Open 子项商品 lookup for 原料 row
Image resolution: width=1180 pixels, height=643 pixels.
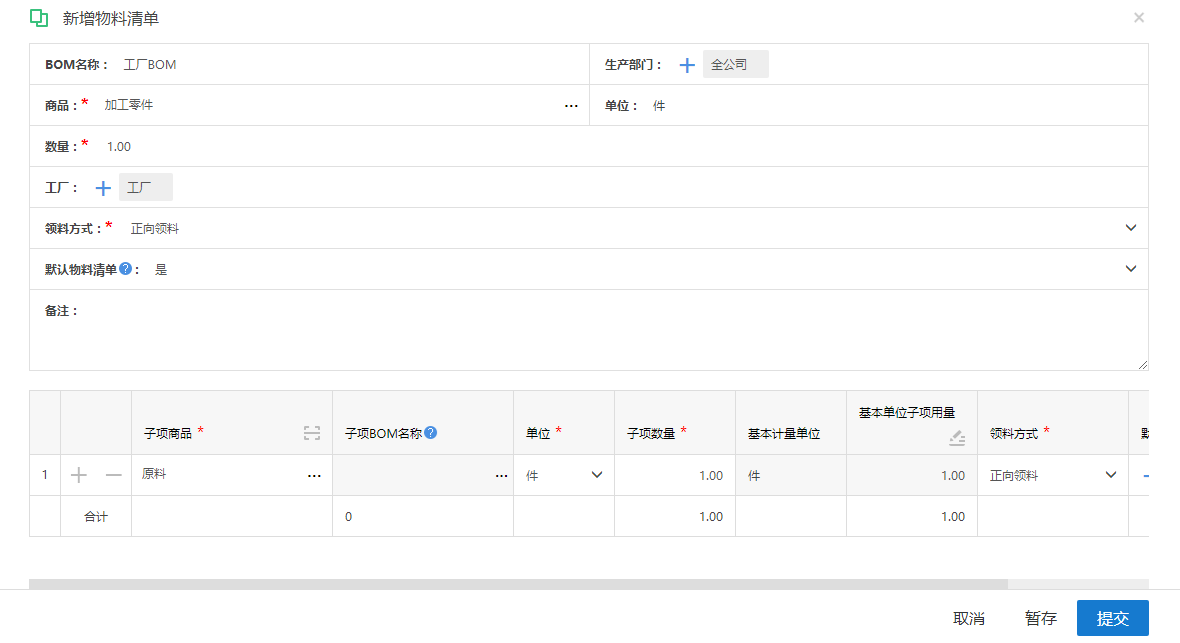pyautogui.click(x=315, y=475)
